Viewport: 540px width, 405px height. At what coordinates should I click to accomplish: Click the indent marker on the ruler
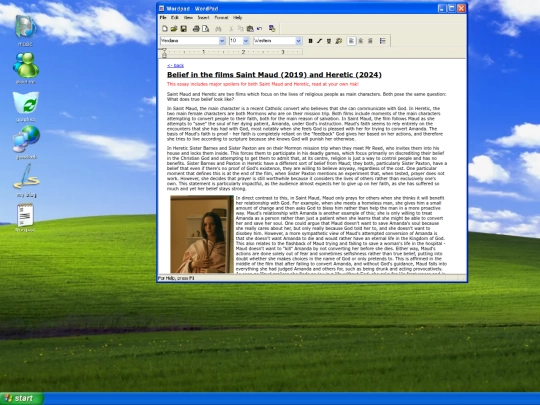coord(164,53)
